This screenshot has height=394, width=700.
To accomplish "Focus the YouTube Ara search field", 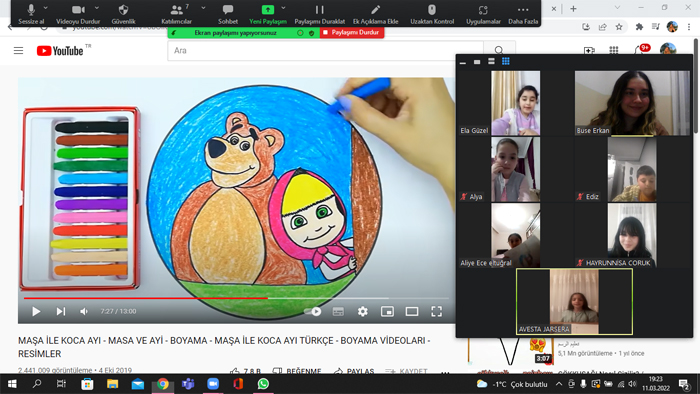I will coord(325,50).
